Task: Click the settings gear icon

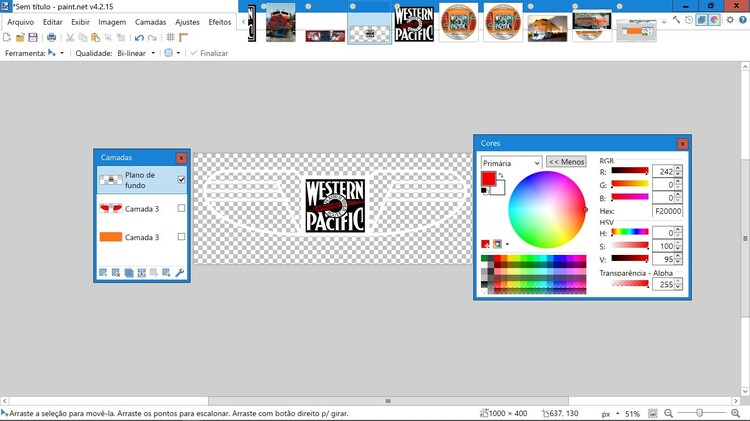Action: [x=731, y=20]
